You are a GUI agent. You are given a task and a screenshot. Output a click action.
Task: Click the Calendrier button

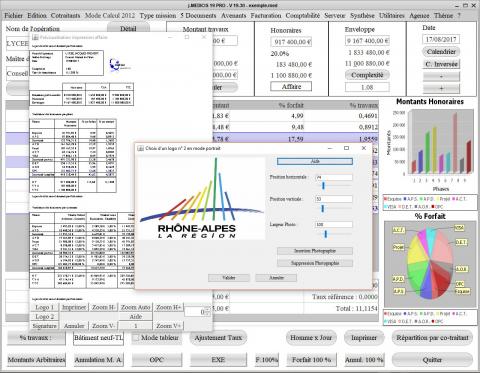[441, 52]
